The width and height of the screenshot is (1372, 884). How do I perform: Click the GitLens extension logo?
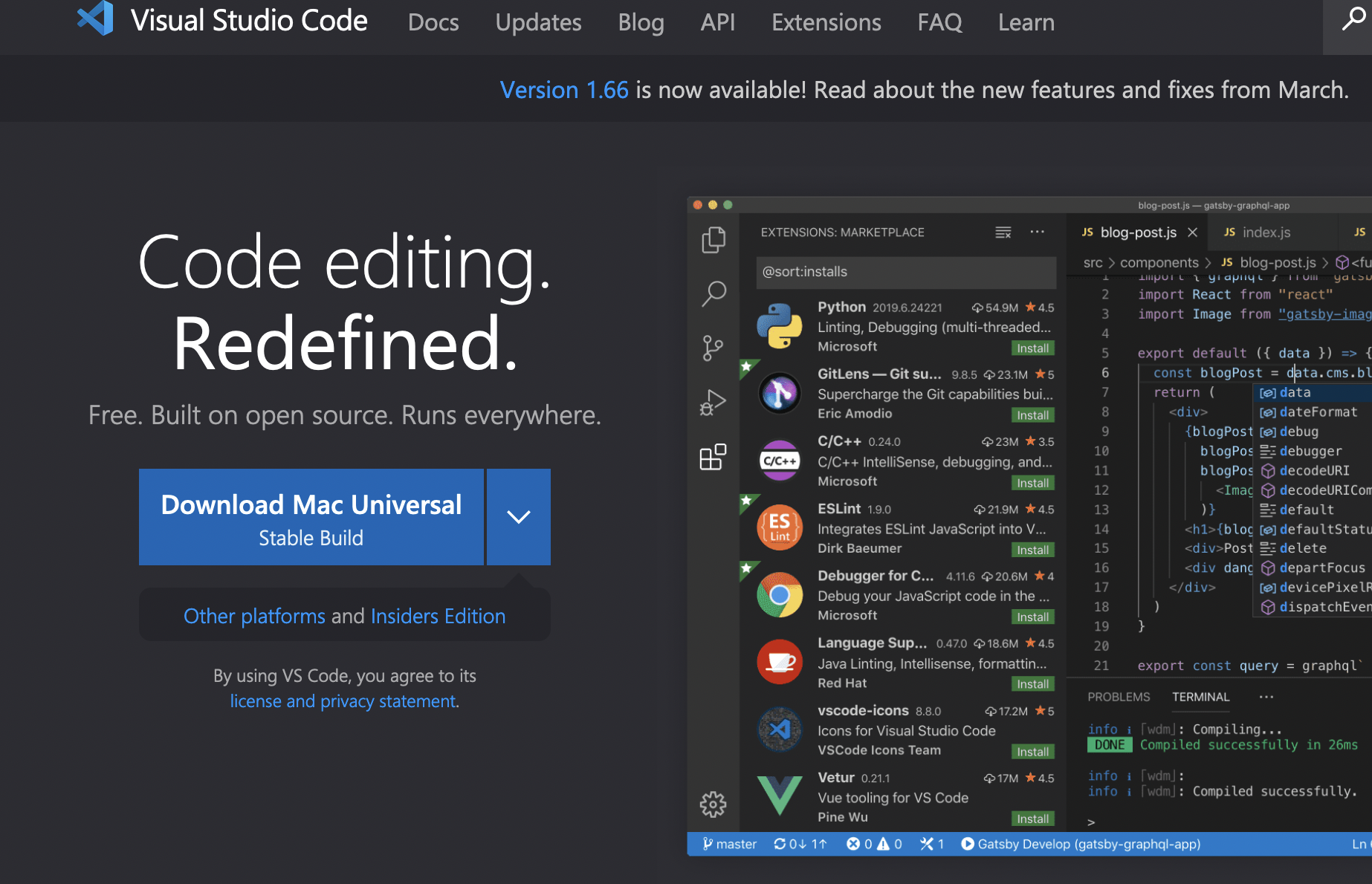(x=780, y=393)
